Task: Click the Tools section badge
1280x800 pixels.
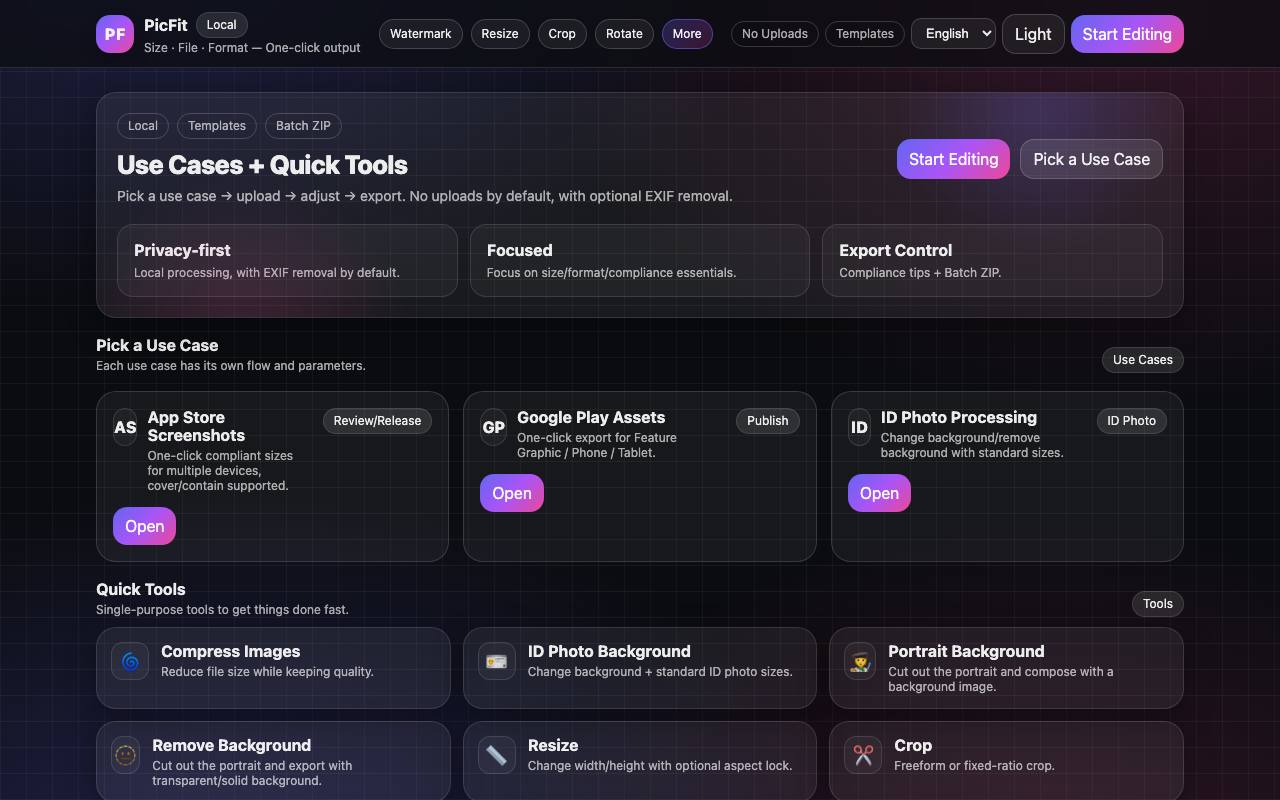Action: pos(1158,604)
